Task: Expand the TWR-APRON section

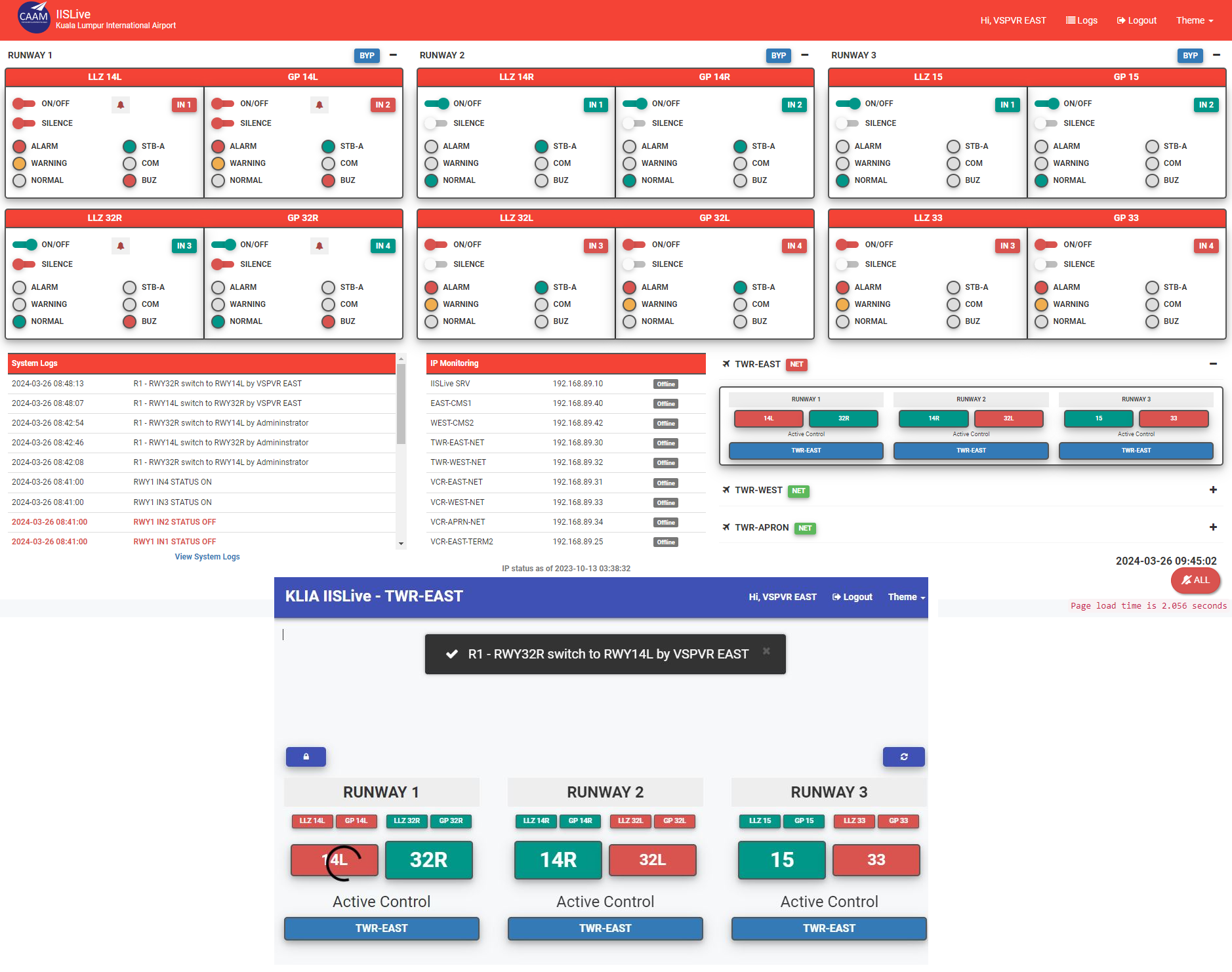Action: point(1213,527)
